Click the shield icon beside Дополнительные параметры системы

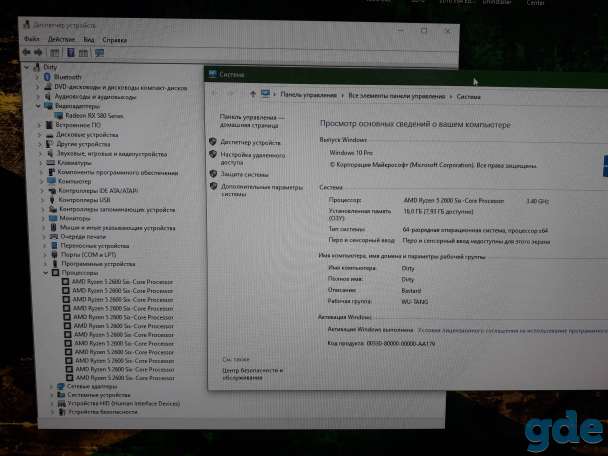pos(214,187)
